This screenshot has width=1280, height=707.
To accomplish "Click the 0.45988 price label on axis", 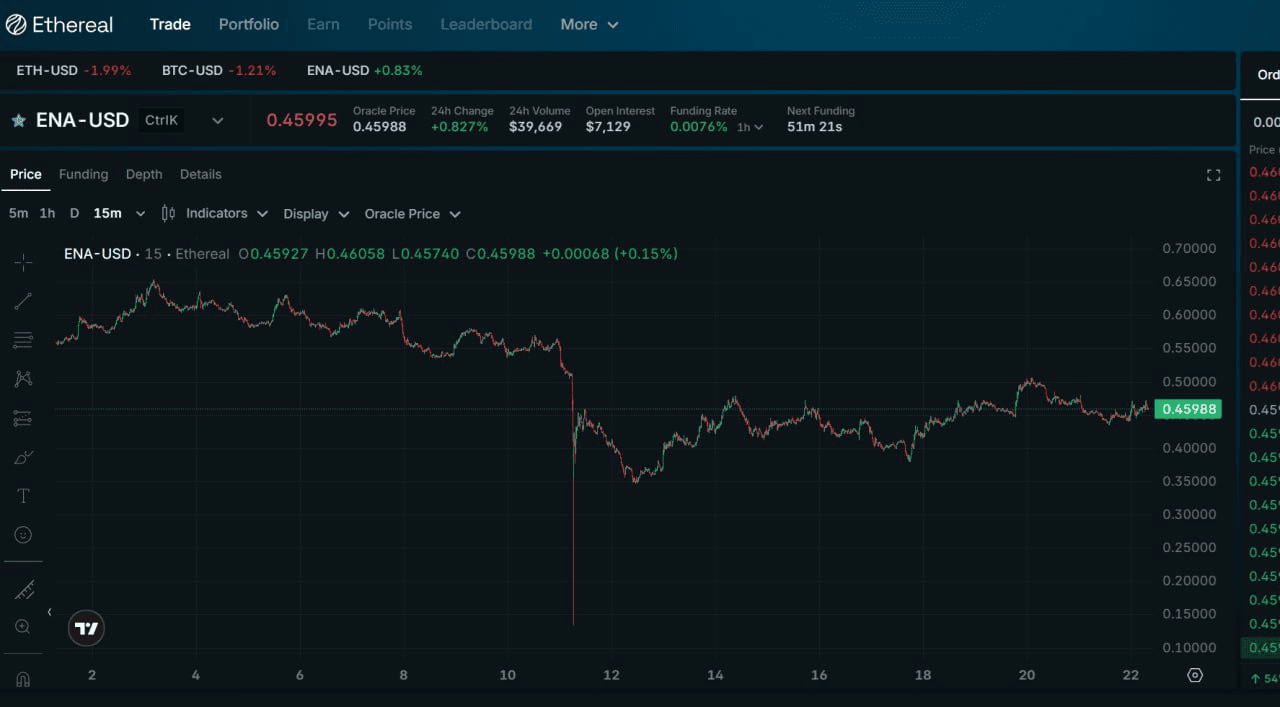I will click(1187, 409).
